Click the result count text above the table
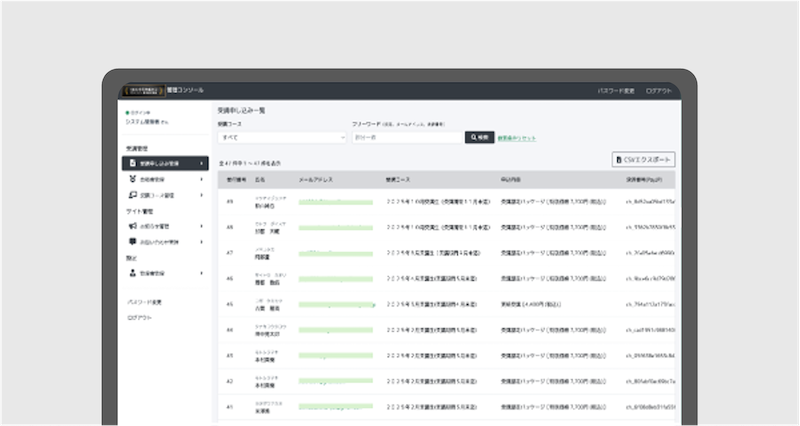The width and height of the screenshot is (800, 426). [249, 163]
